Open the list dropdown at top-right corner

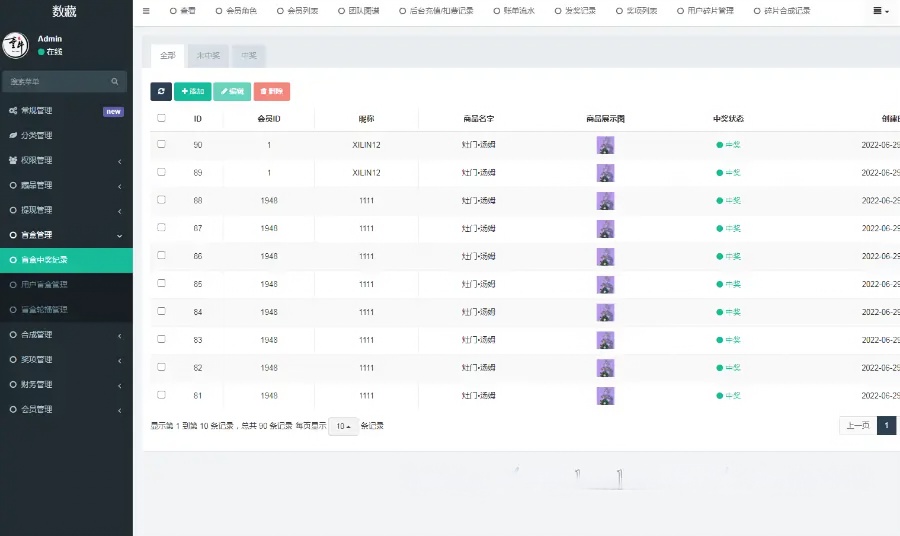(881, 11)
